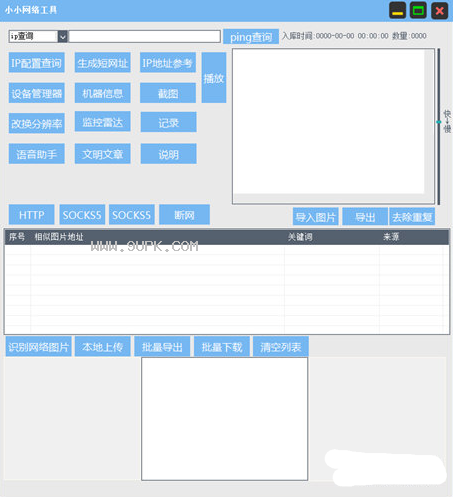Click the image preview box below 批量导出
453x497 pixels.
(x=224, y=419)
